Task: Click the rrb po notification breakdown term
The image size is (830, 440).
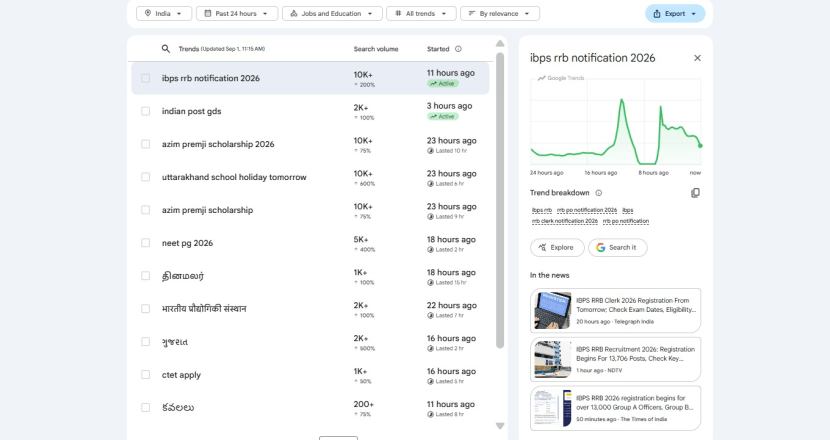Action: coord(626,221)
